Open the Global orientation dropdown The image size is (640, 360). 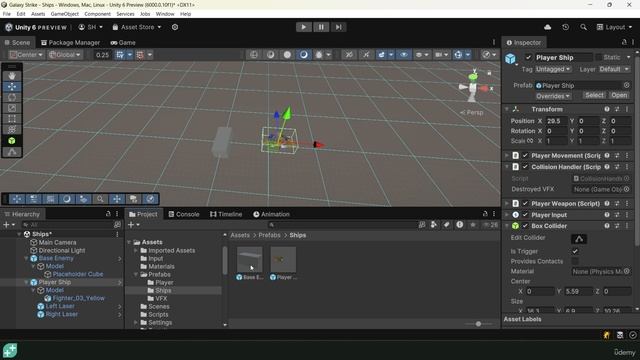(x=64, y=55)
